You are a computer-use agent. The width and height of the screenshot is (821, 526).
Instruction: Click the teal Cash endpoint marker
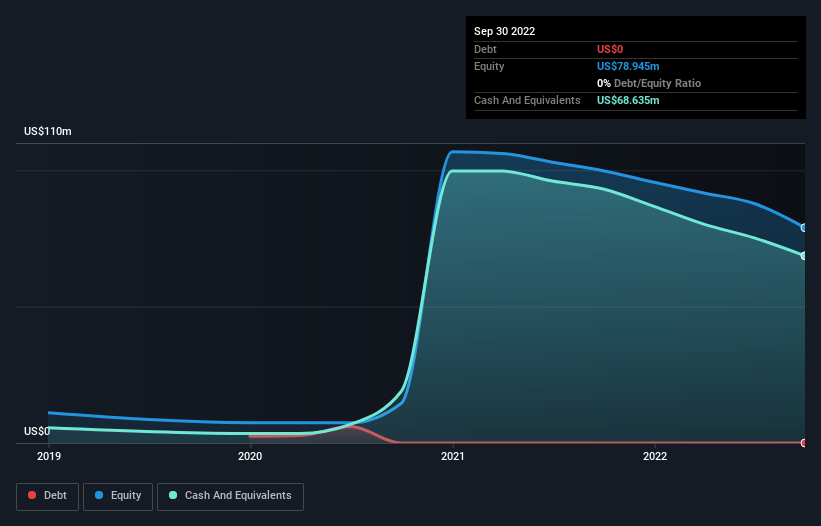pyautogui.click(x=804, y=255)
